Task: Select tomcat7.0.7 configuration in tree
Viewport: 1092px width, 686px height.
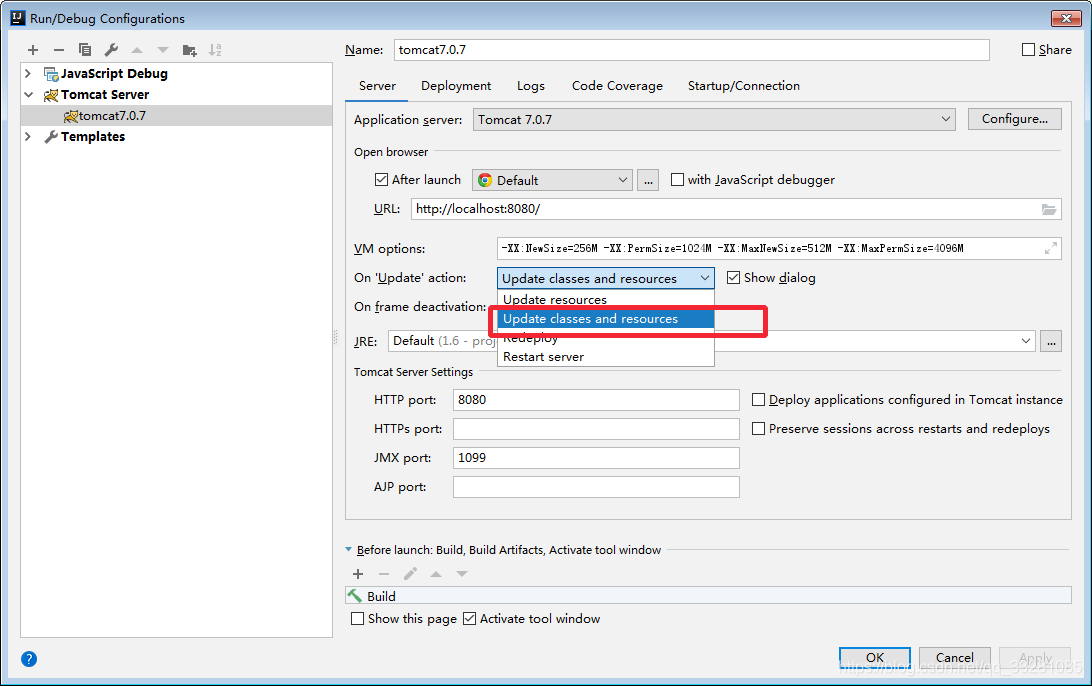Action: pyautogui.click(x=176, y=116)
